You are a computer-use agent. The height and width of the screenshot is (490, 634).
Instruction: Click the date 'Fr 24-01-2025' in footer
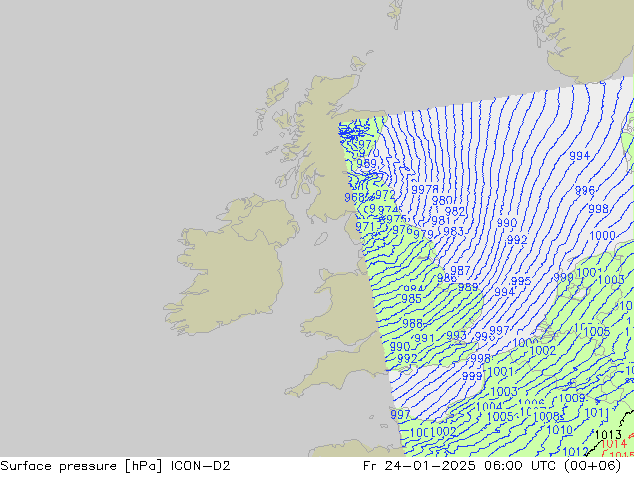point(419,466)
